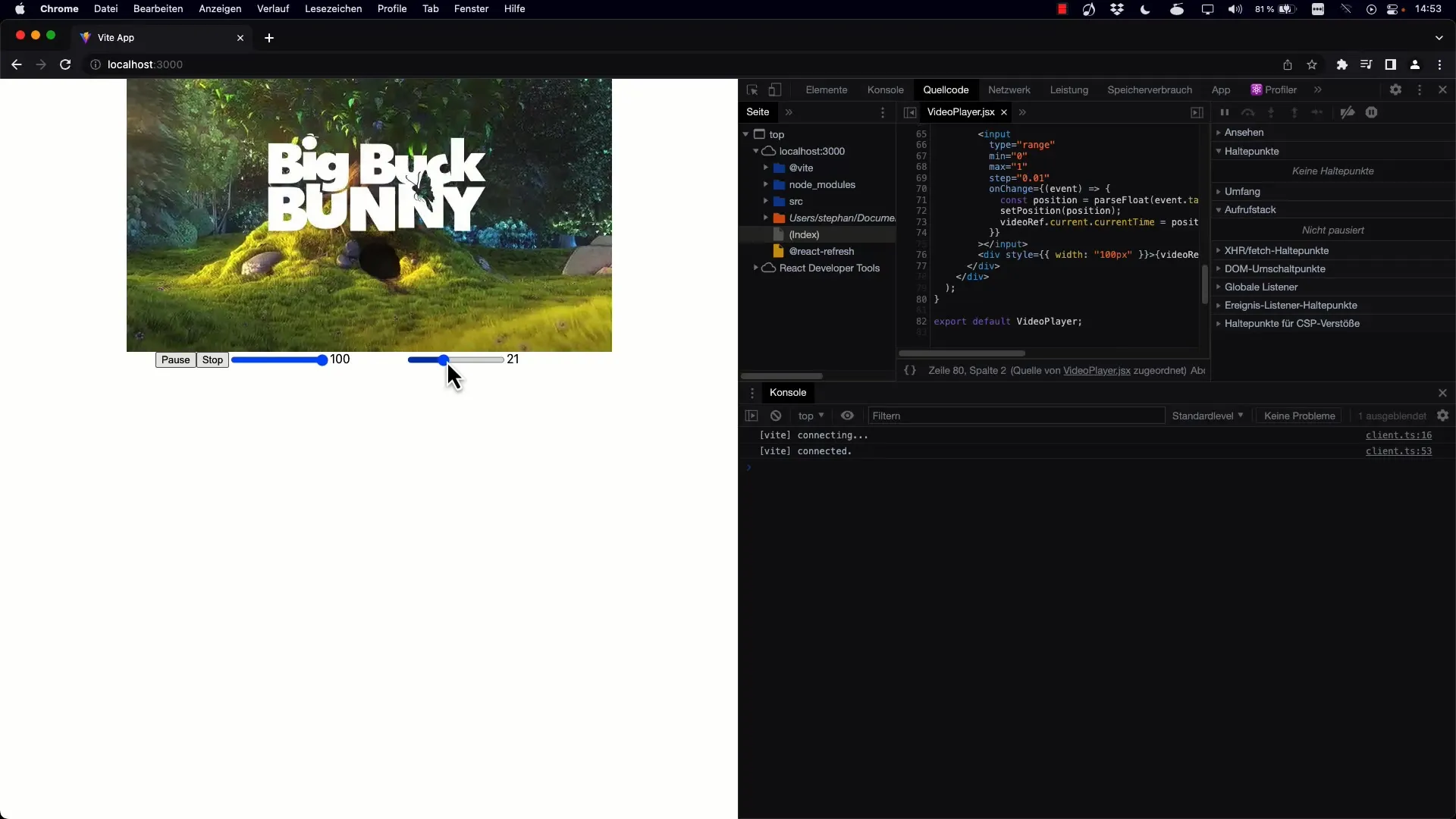Open client.ts:53 source link
1456x819 pixels.
(1398, 451)
